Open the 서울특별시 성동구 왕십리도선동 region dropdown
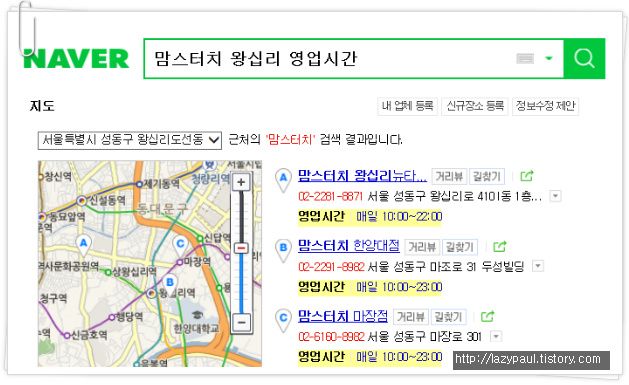Image resolution: width=629 pixels, height=385 pixels. (130, 140)
